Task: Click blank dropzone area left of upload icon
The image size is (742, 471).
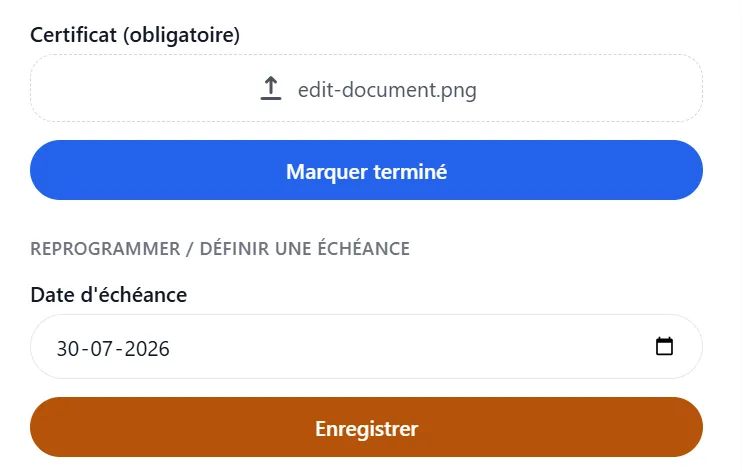Action: (144, 88)
